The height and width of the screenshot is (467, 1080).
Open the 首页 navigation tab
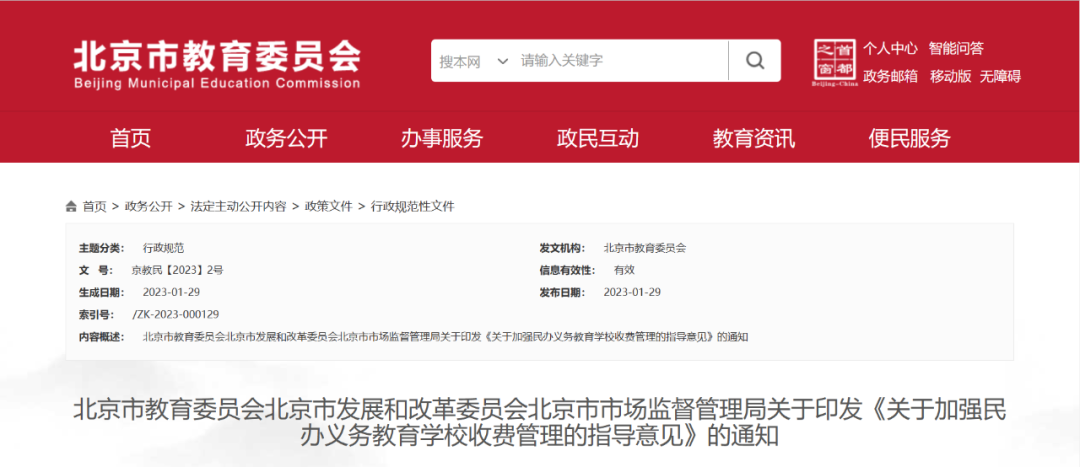pos(130,138)
